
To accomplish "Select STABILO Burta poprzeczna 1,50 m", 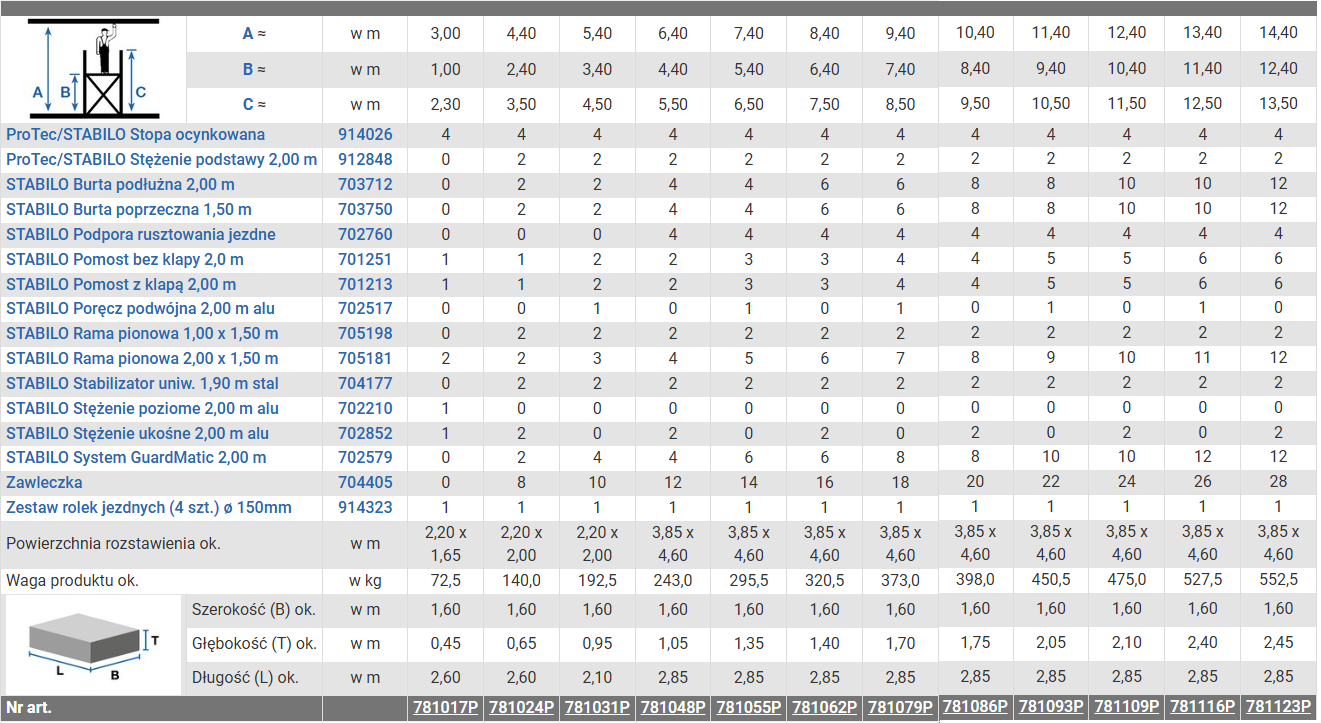I will click(129, 210).
